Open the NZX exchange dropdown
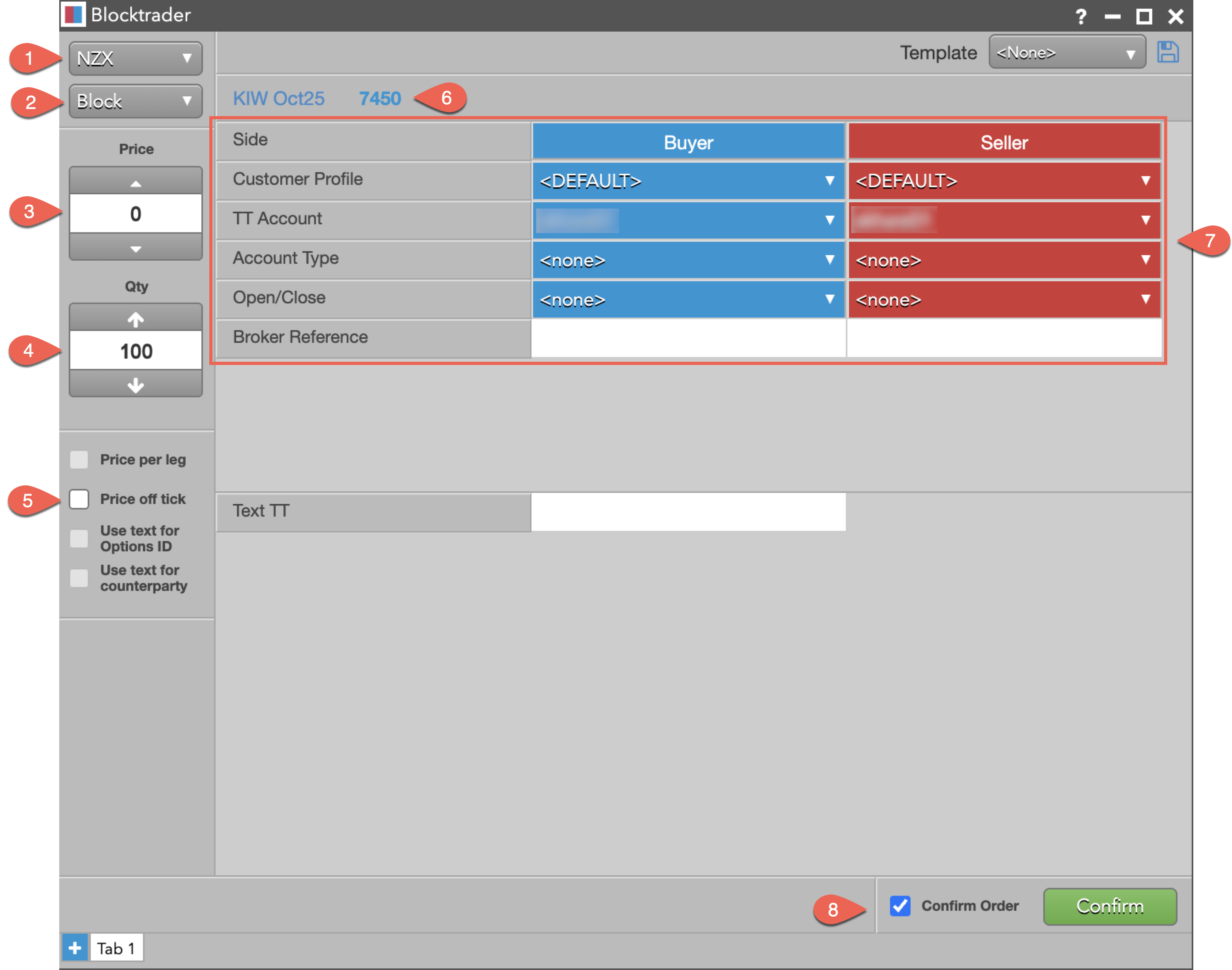This screenshot has width=1232, height=970. tap(136, 58)
